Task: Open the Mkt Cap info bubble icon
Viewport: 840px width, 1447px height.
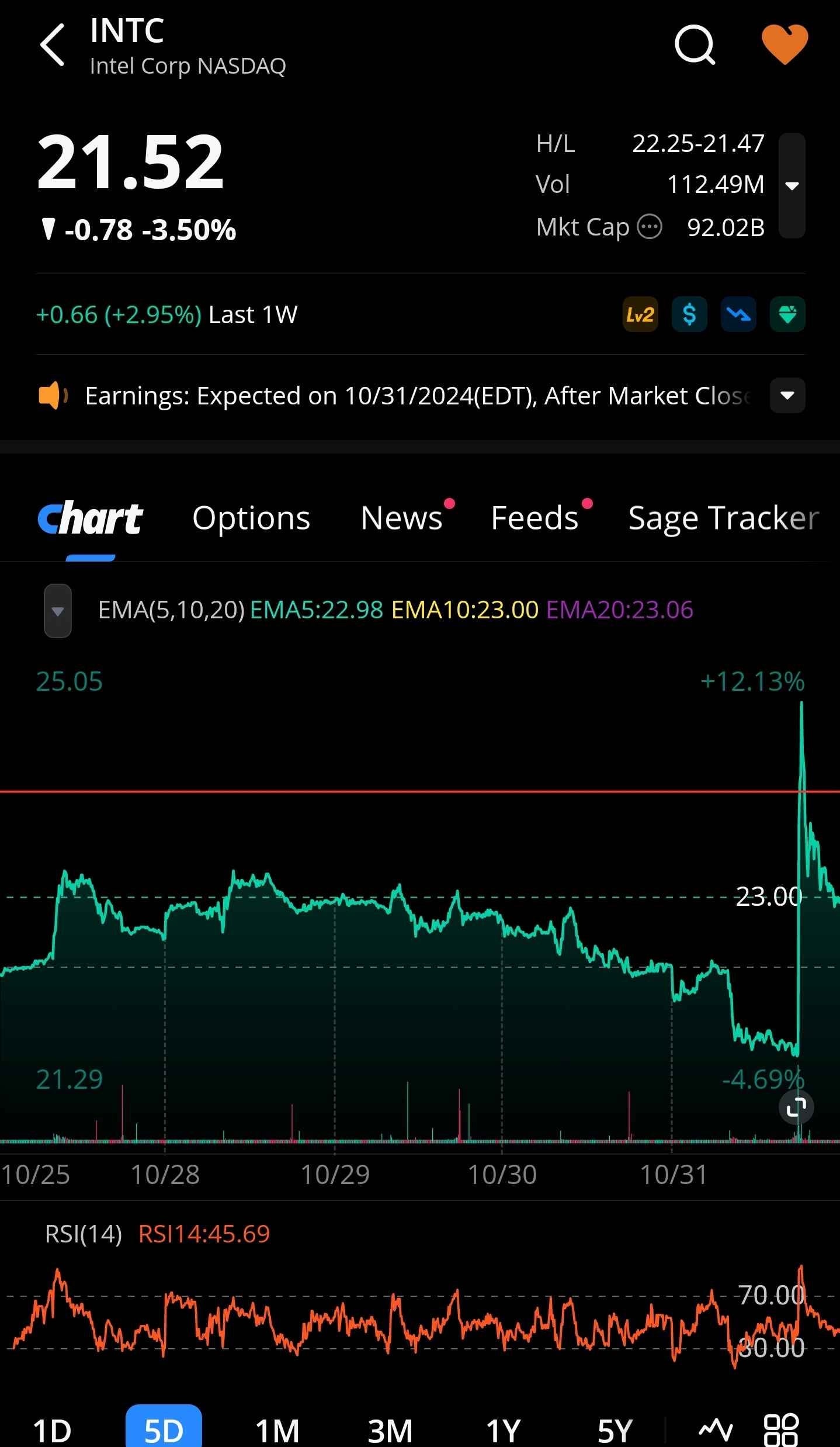Action: click(649, 227)
